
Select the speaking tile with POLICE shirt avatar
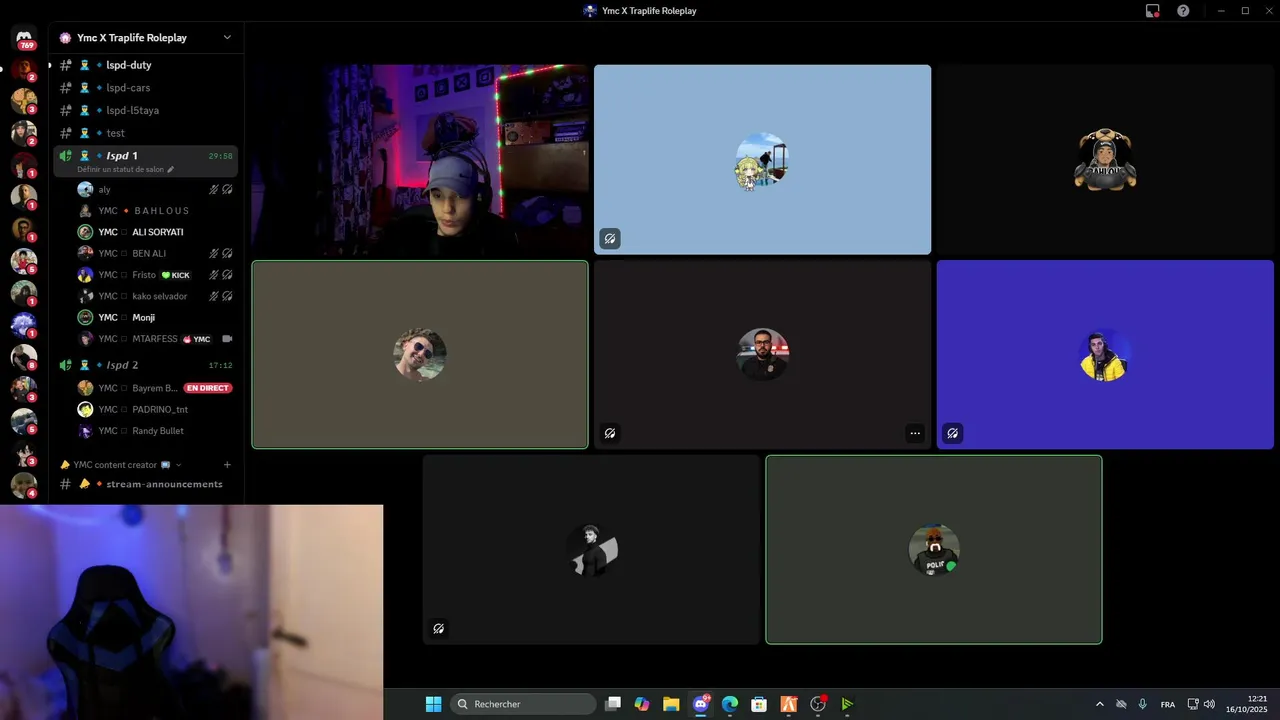934,550
